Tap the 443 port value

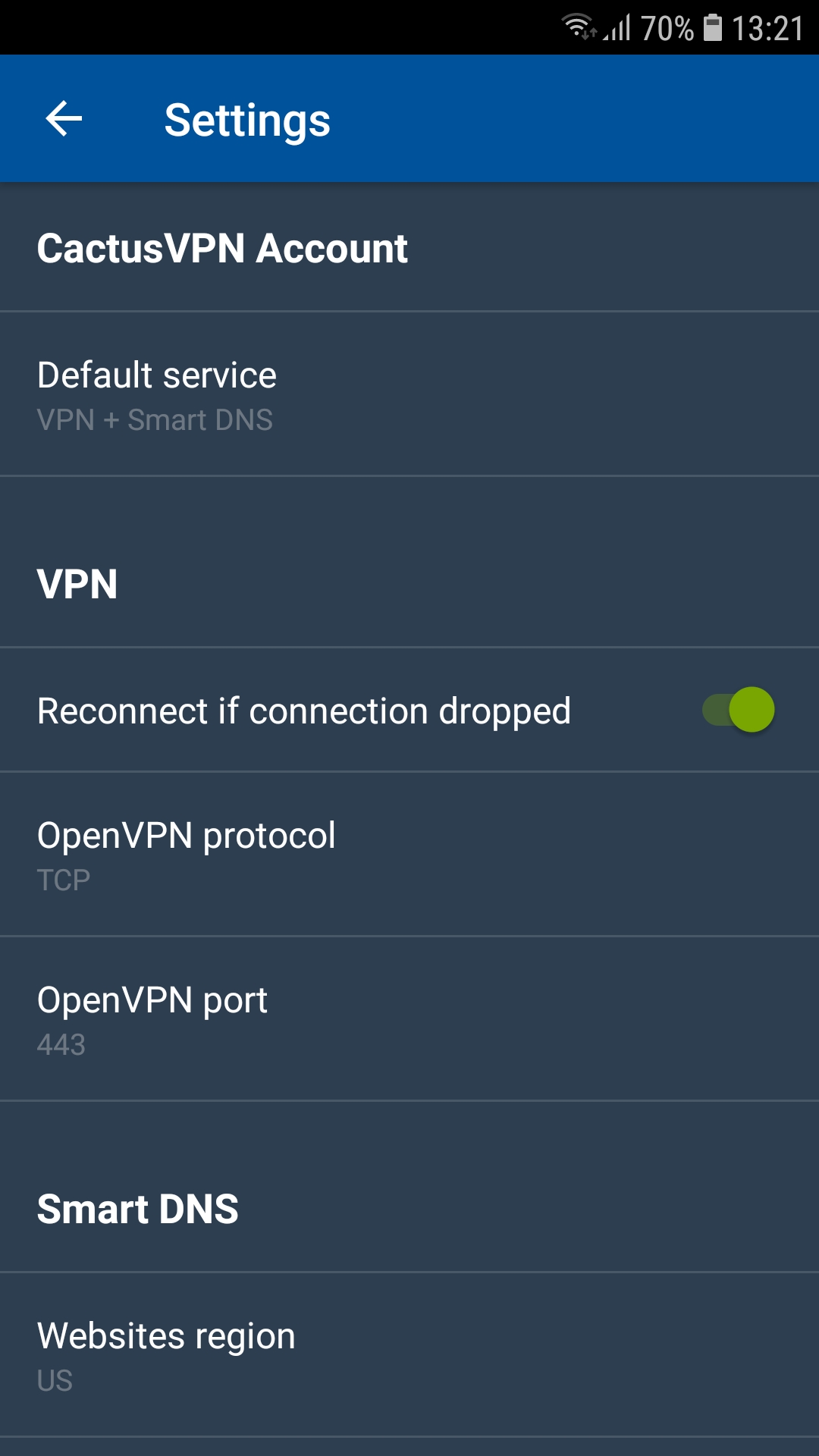coord(61,1045)
